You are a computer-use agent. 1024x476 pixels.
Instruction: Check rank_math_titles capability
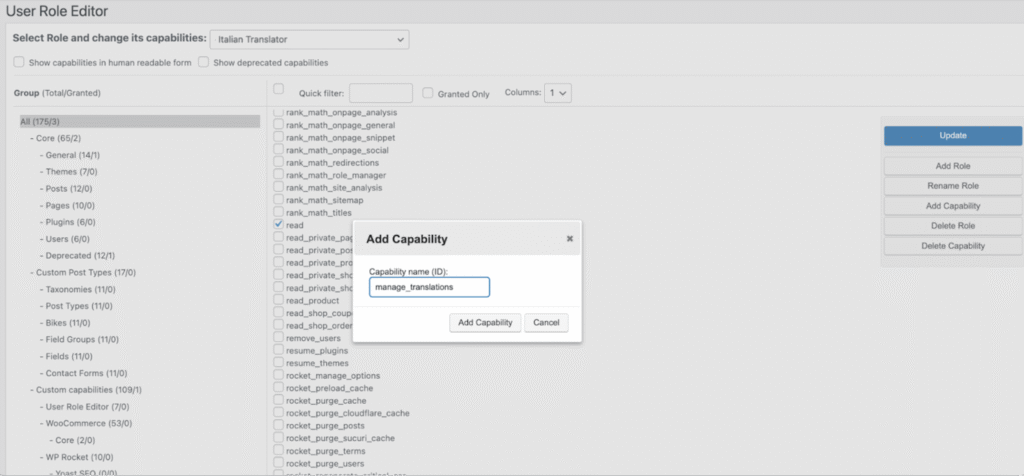coord(278,212)
